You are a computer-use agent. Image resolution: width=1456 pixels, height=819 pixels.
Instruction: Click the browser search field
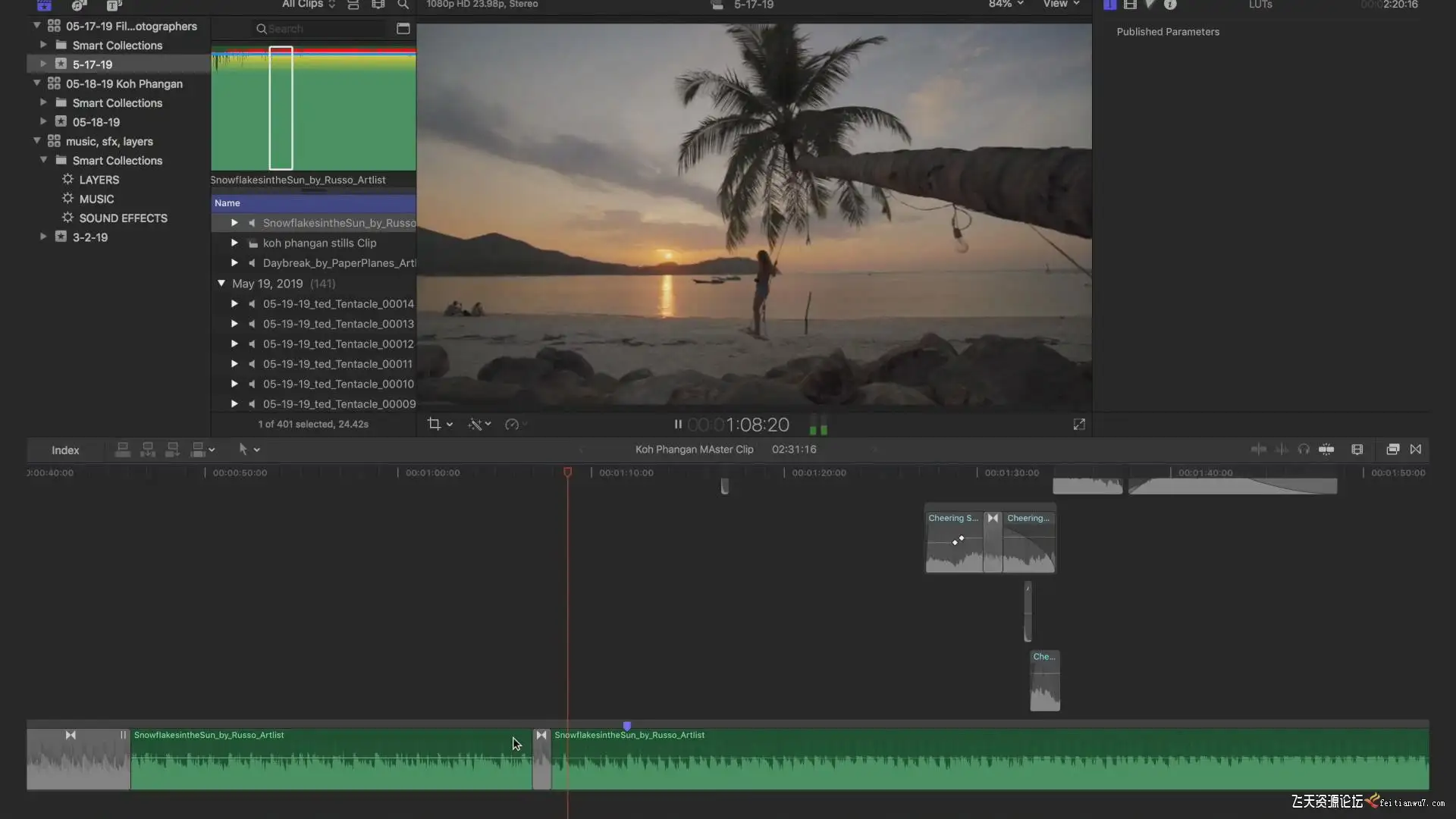[322, 29]
